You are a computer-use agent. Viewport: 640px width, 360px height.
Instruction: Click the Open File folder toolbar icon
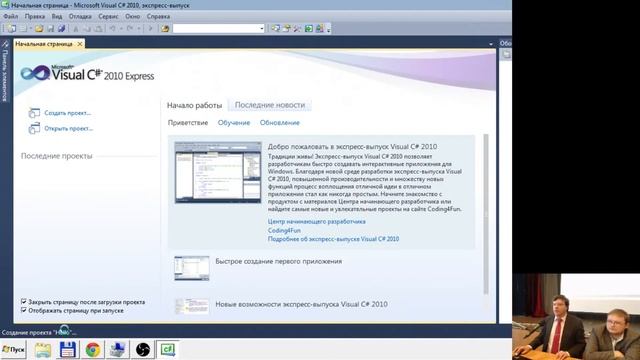click(x=39, y=29)
